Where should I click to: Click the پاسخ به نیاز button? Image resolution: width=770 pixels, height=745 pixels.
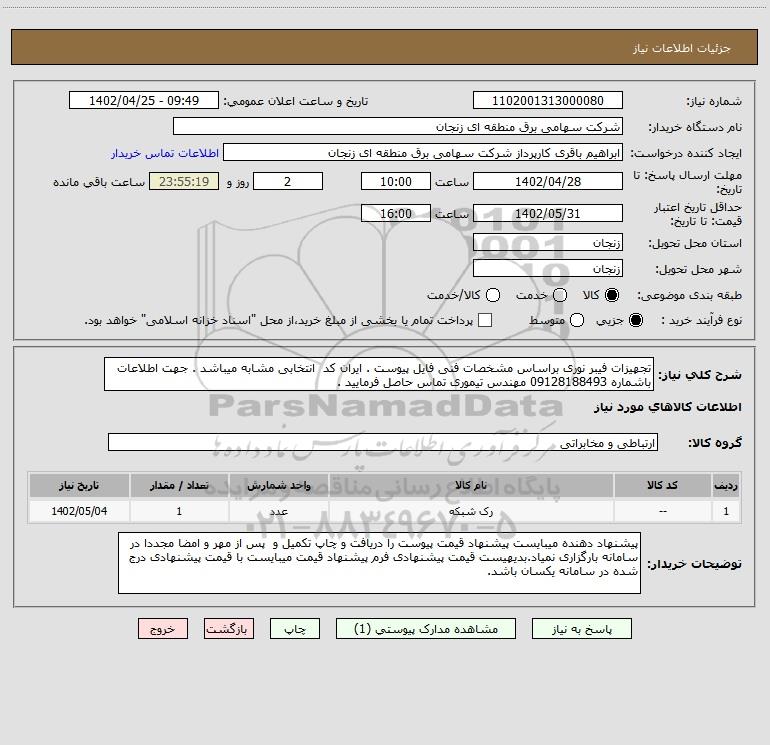coord(582,629)
